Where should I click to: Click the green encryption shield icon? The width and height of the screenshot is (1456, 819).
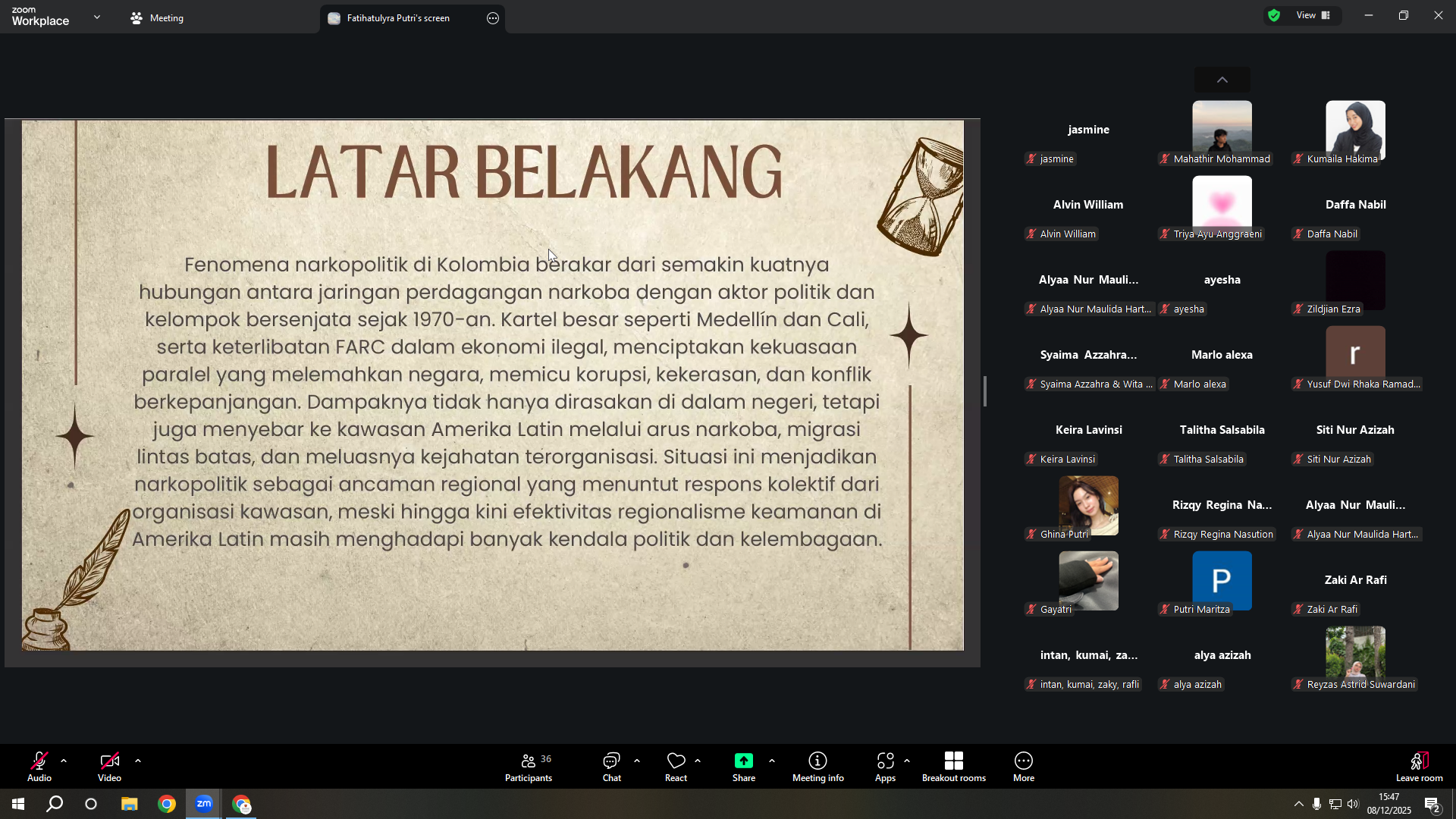[x=1275, y=15]
